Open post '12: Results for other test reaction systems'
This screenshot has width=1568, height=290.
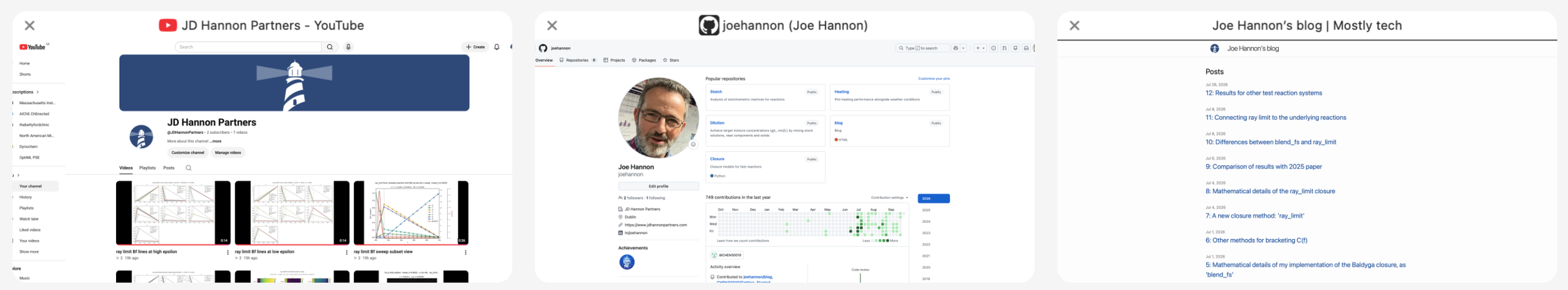tap(1263, 93)
